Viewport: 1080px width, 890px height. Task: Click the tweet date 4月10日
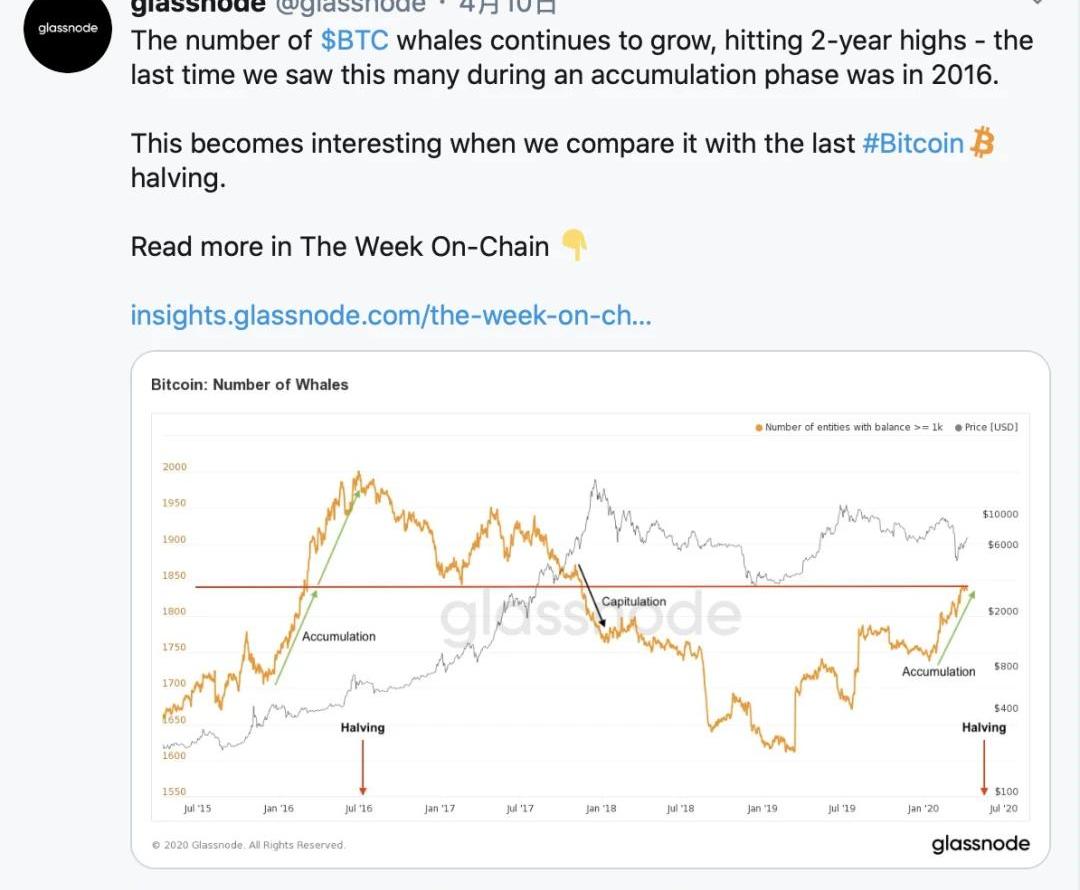coord(508,5)
